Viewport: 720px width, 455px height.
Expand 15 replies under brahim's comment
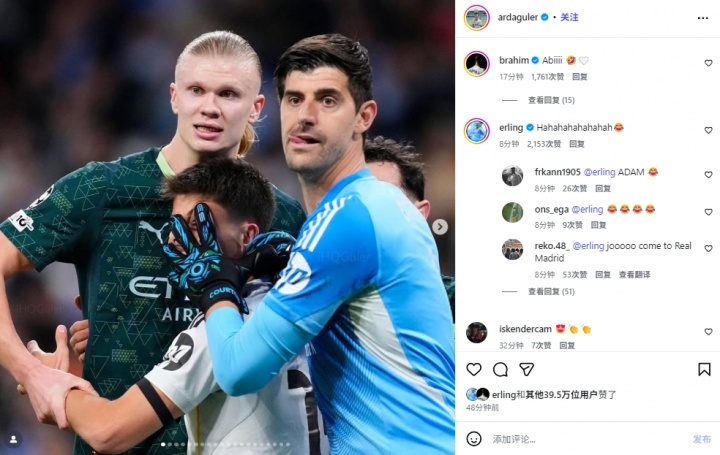(x=551, y=100)
